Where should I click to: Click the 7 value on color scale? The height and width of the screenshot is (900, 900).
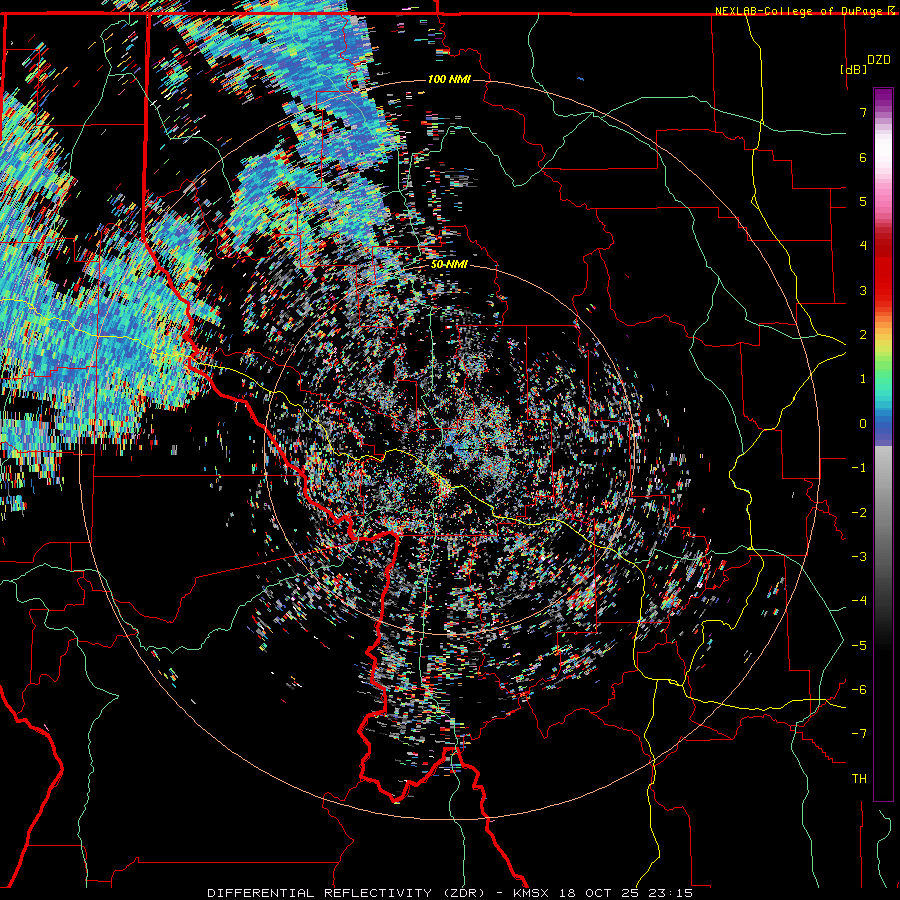[863, 112]
